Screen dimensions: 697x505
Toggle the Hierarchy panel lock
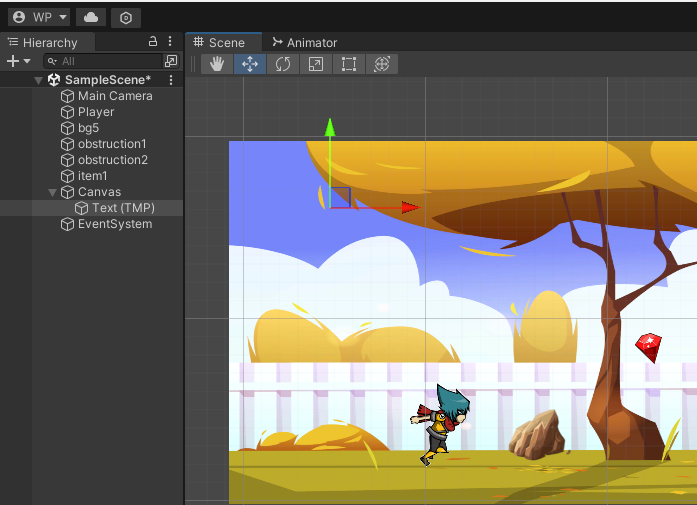pyautogui.click(x=153, y=42)
